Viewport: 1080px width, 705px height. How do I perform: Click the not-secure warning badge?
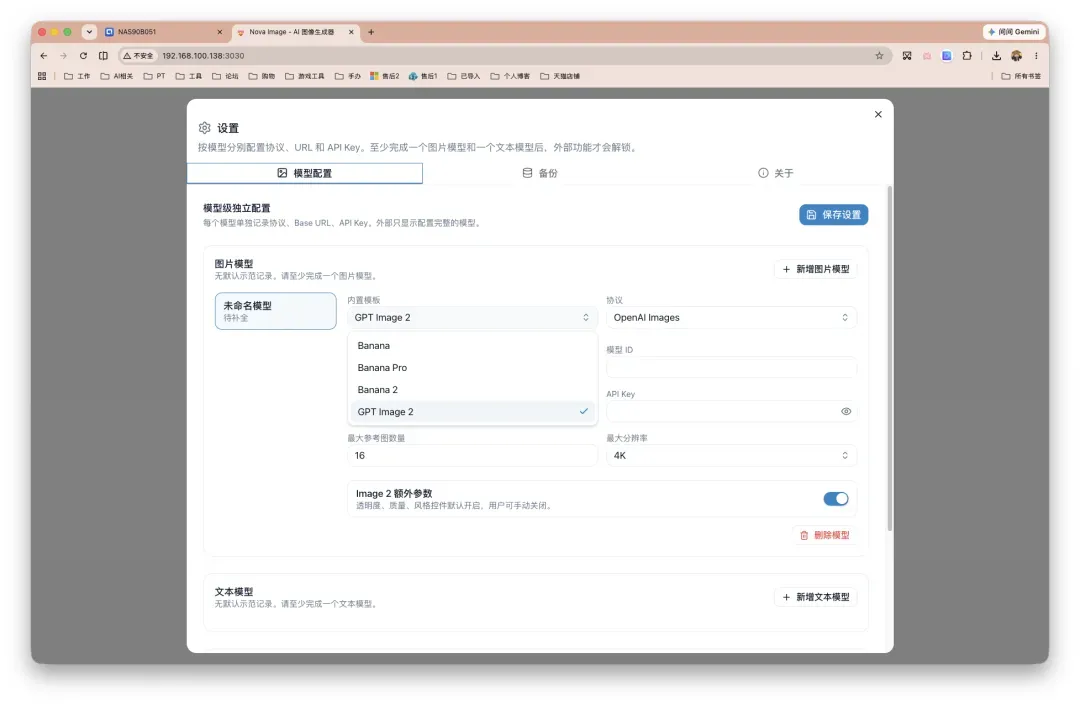(x=138, y=56)
